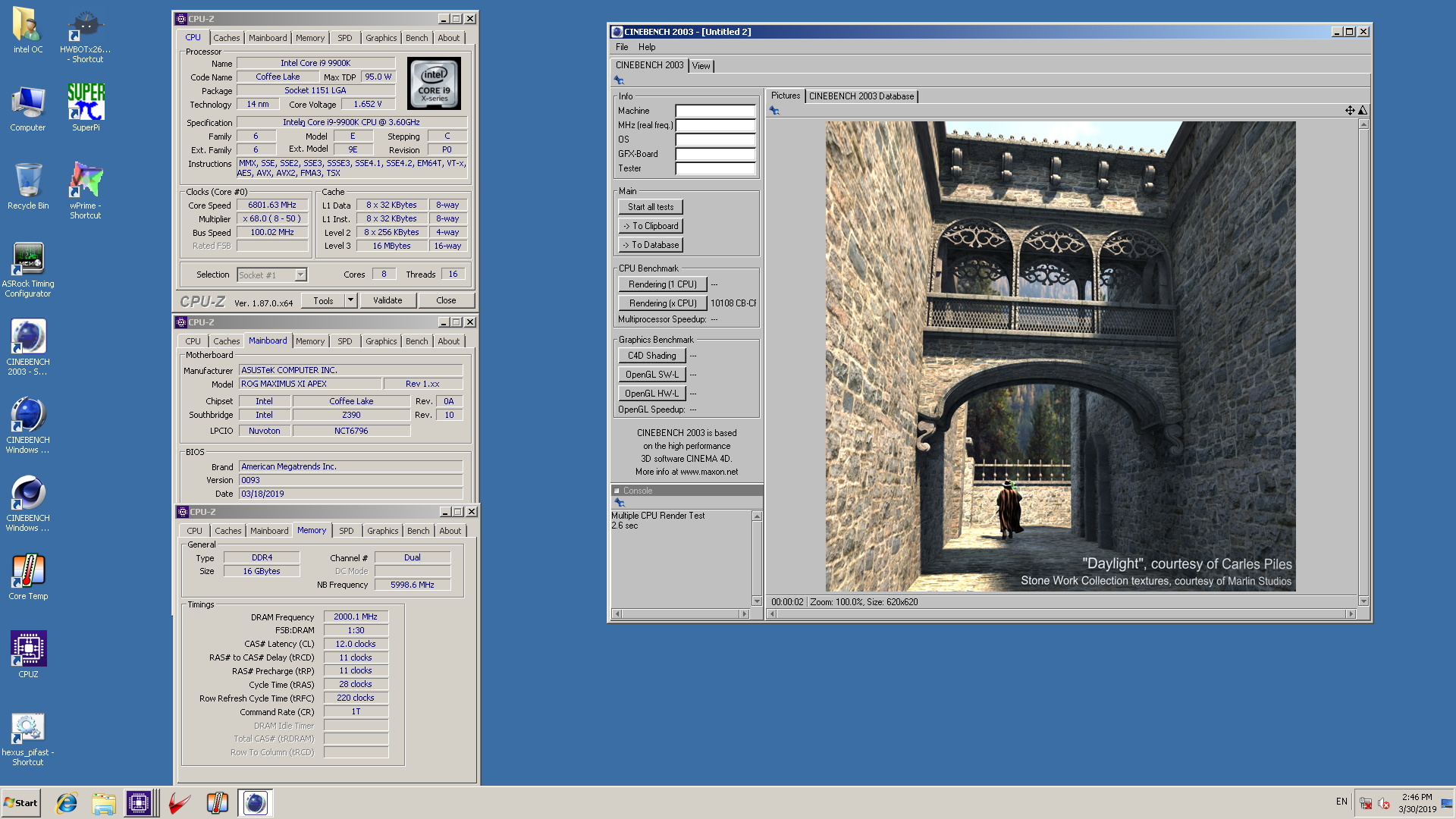Run Rendering (1 CPU) benchmark
Screen dimensions: 1456x819
[663, 284]
